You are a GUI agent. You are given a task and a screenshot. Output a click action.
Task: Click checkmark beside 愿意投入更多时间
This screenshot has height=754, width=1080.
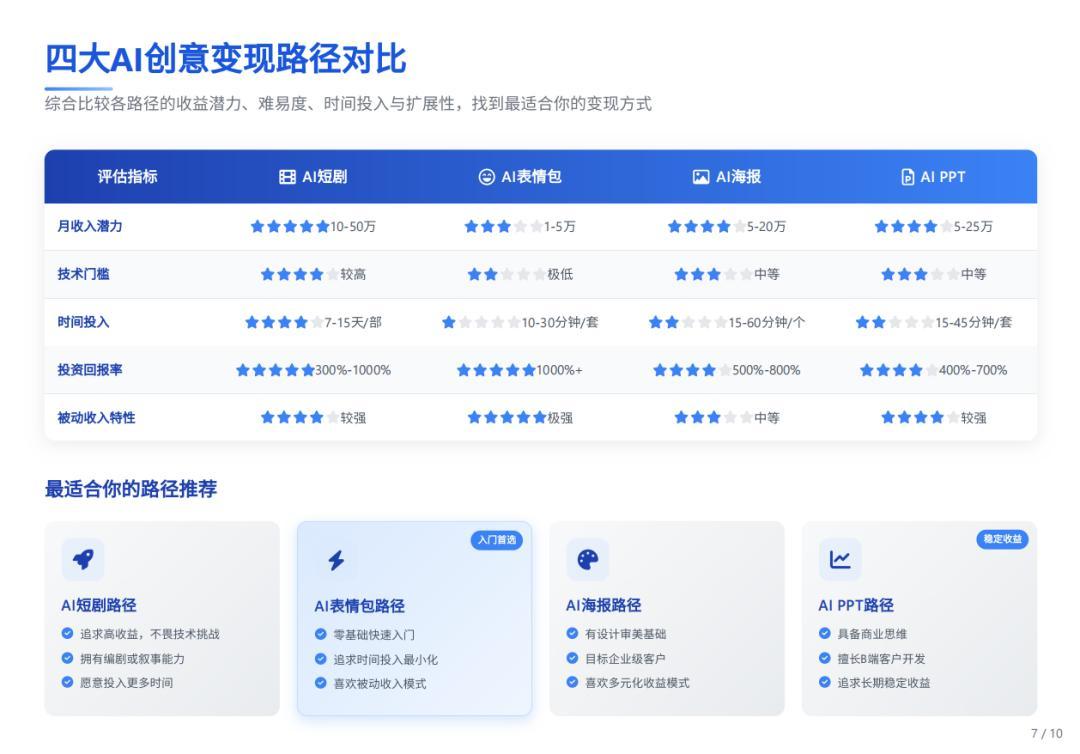pos(68,682)
